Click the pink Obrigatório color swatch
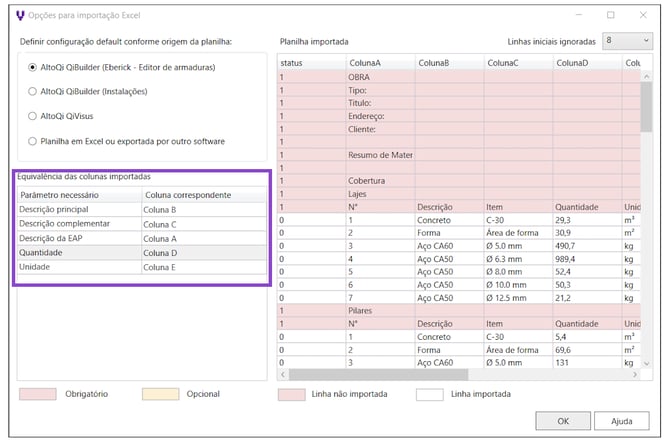 tap(38, 394)
